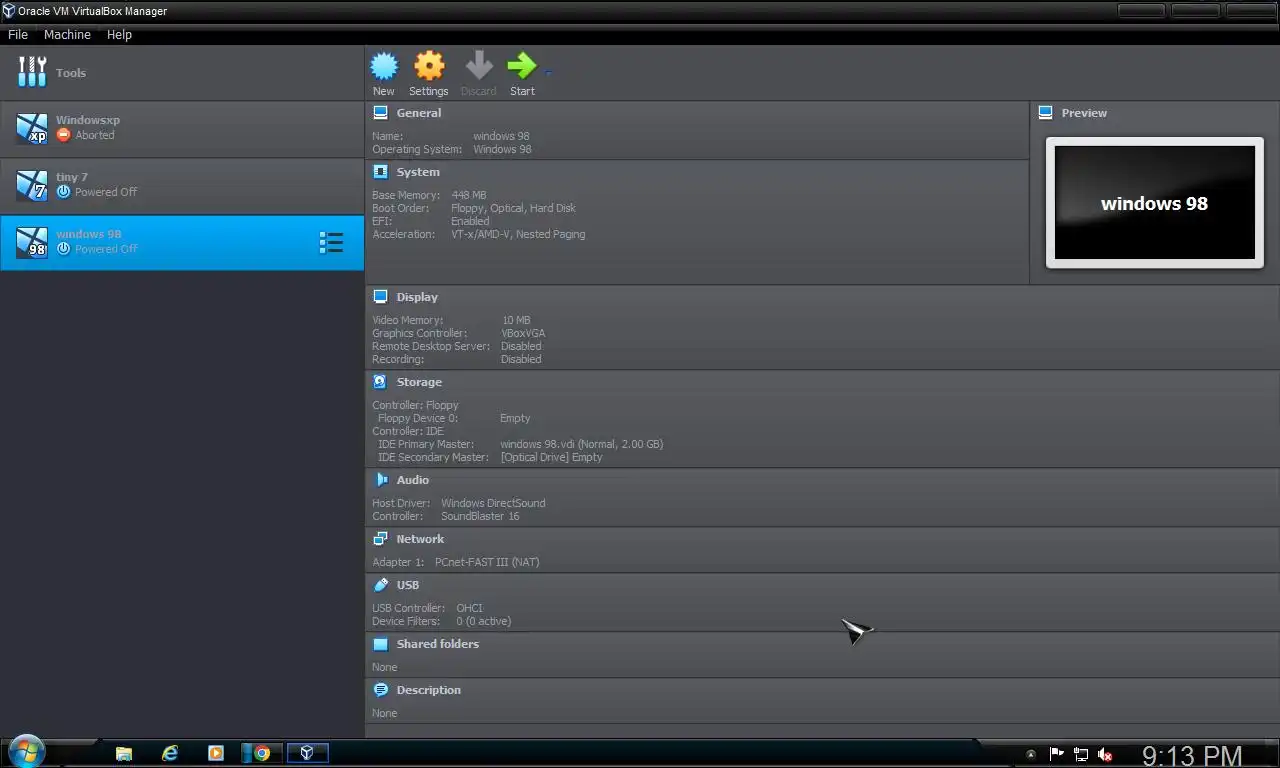Image resolution: width=1280 pixels, height=768 pixels.
Task: Open the File menu
Action: (18, 34)
